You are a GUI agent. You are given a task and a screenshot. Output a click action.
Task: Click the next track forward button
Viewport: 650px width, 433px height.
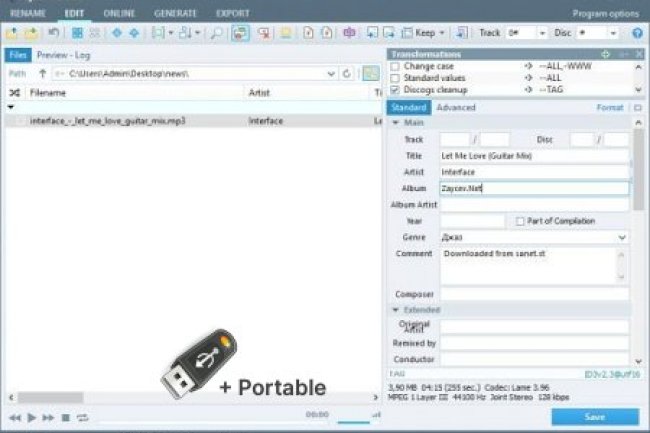click(48, 418)
